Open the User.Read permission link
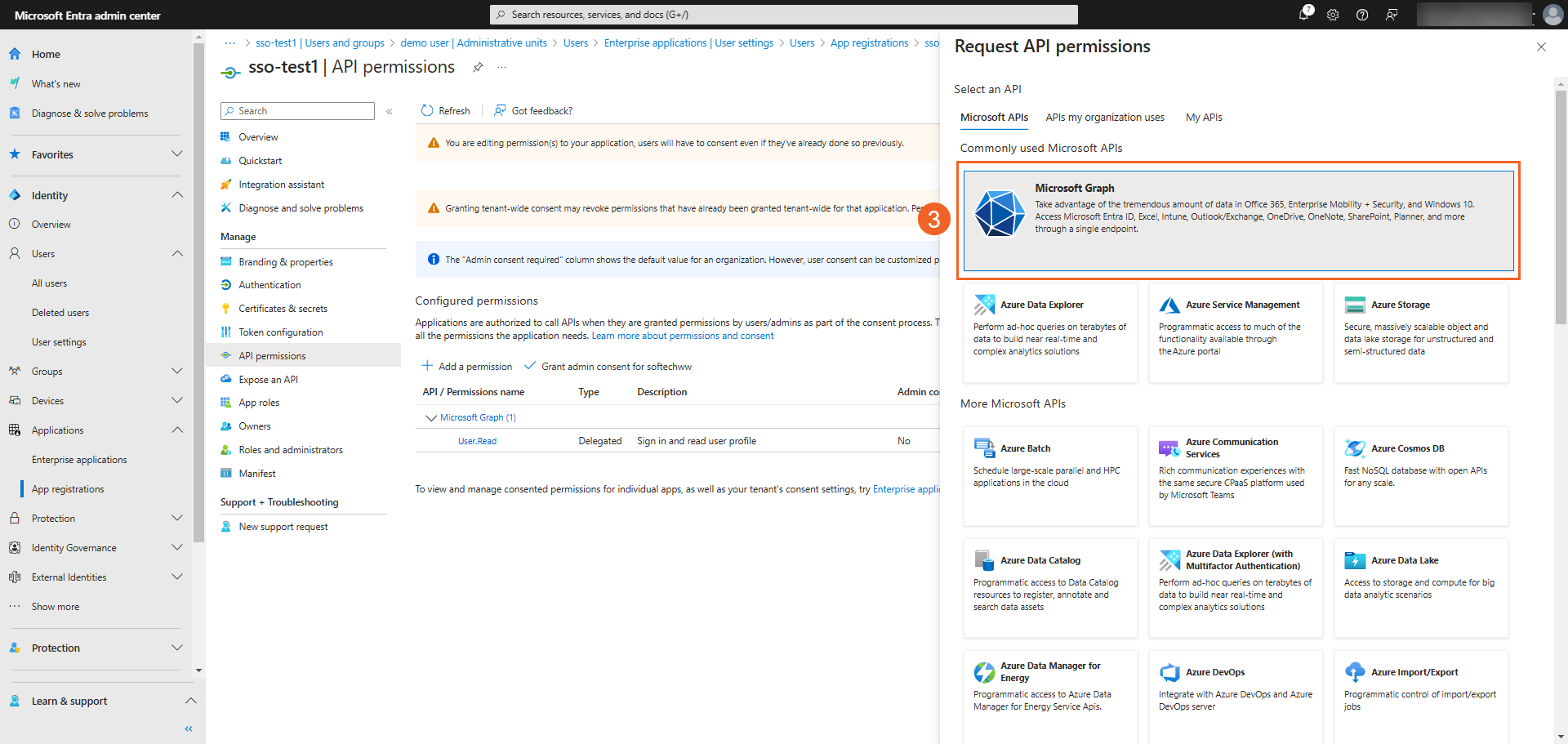Viewport: 1568px width, 744px height. pyautogui.click(x=477, y=441)
